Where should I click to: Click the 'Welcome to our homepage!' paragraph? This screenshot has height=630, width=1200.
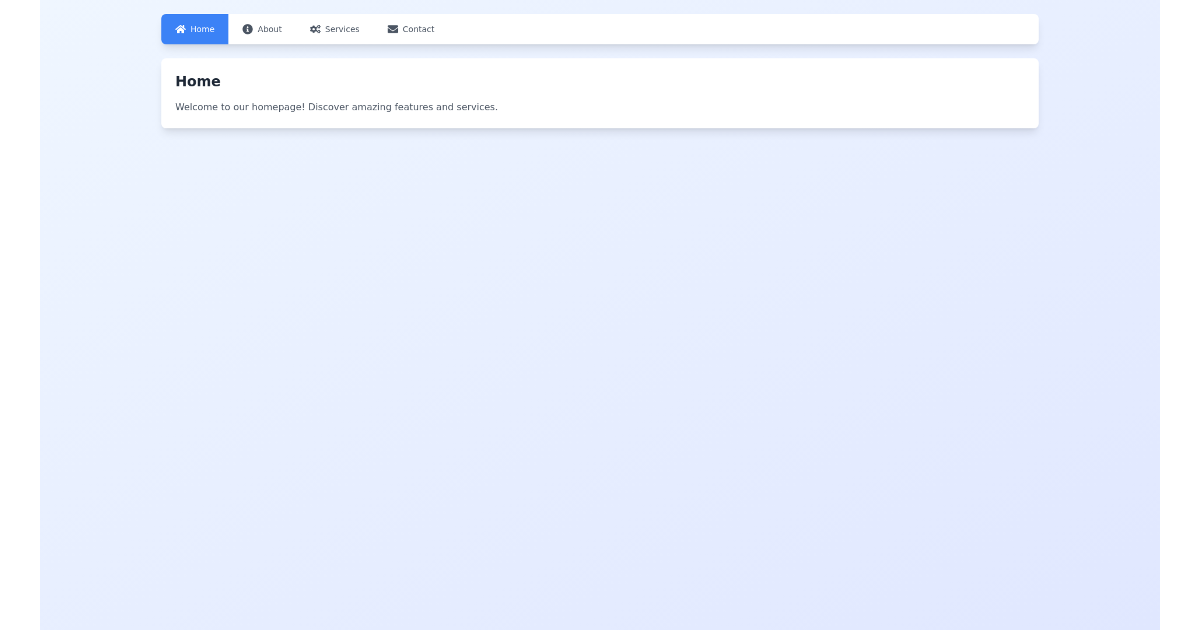pyautogui.click(x=240, y=107)
